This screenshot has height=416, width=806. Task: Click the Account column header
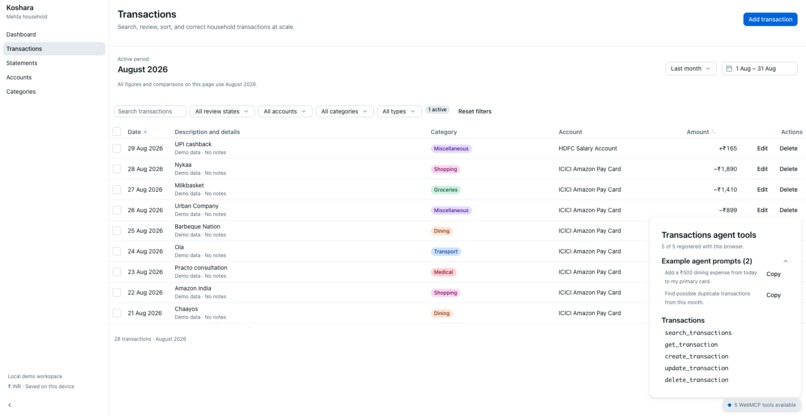(x=570, y=132)
